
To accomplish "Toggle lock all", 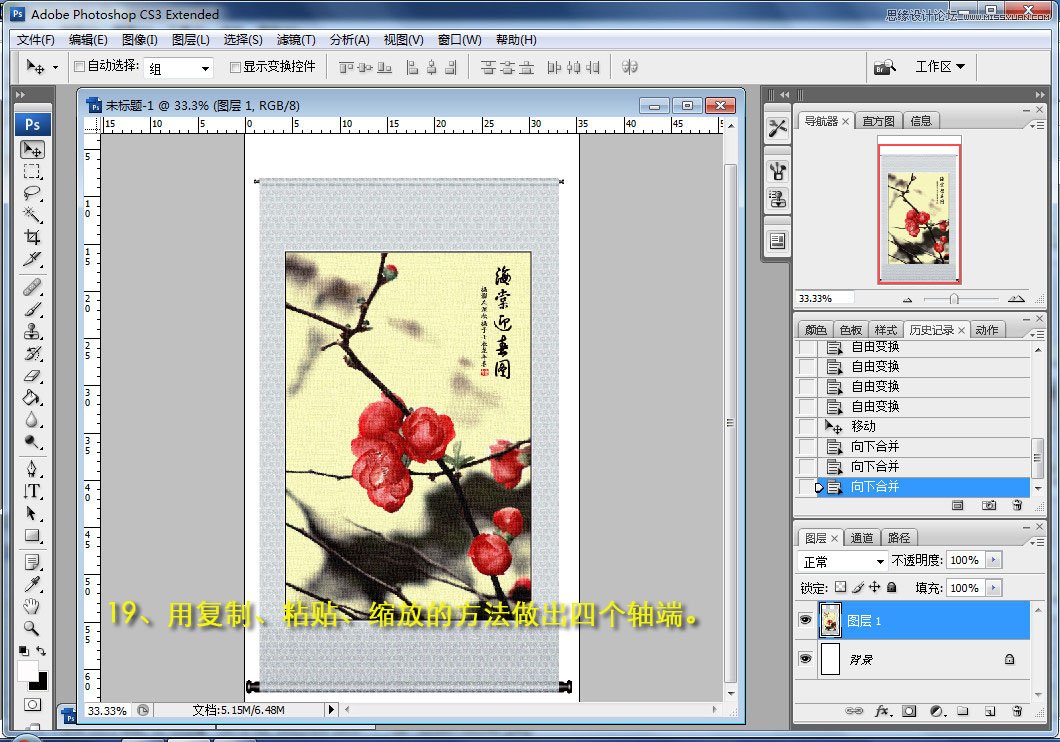I will [x=892, y=587].
